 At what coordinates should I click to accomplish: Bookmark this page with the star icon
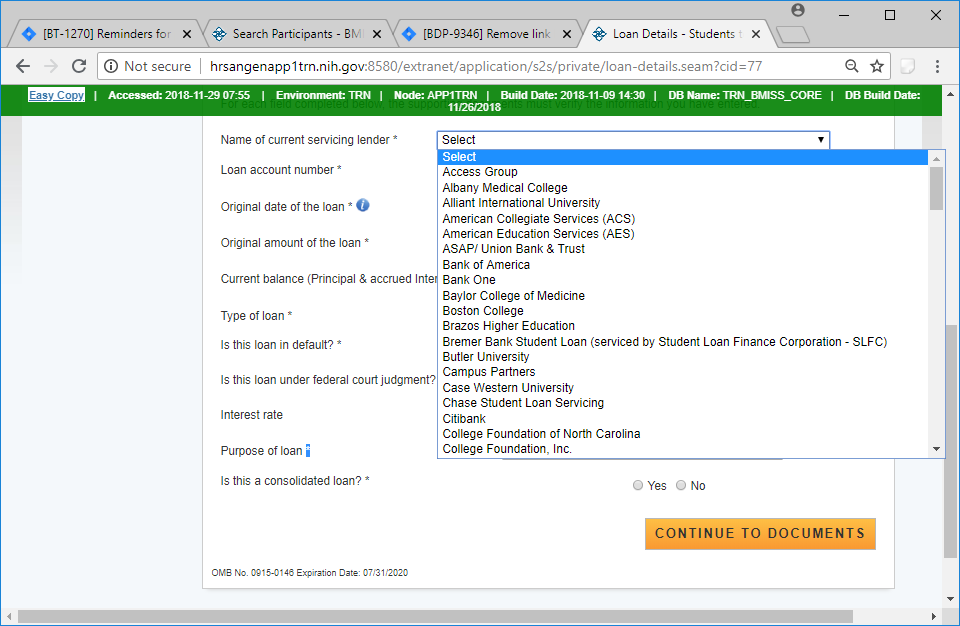(x=877, y=66)
